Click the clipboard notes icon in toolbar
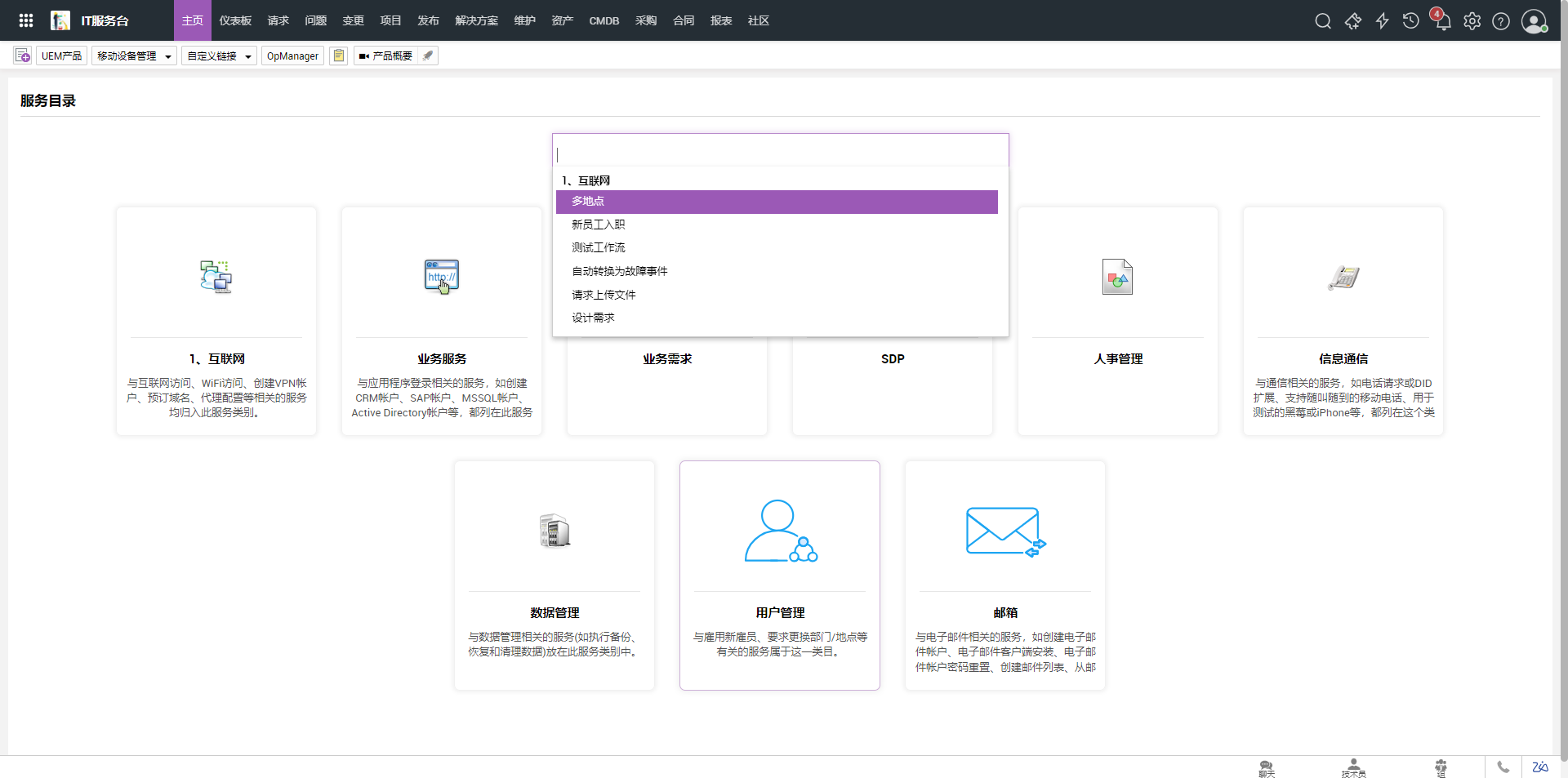This screenshot has width=1568, height=778. click(339, 56)
